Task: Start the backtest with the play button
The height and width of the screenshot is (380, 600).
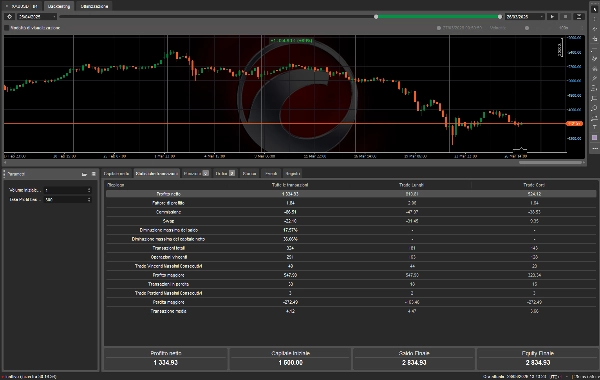Action: pyautogui.click(x=552, y=16)
